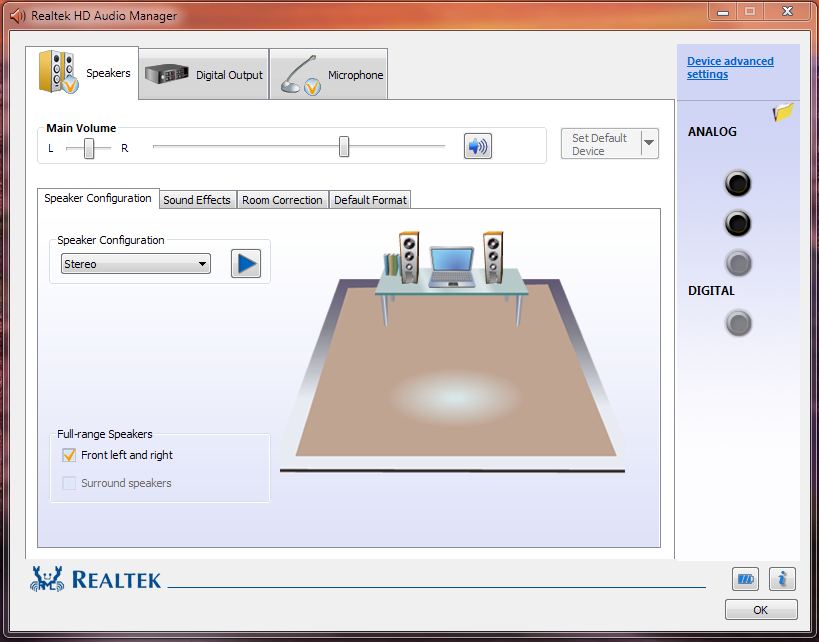This screenshot has height=642, width=819.
Task: Click the digital jack connector
Action: click(738, 323)
